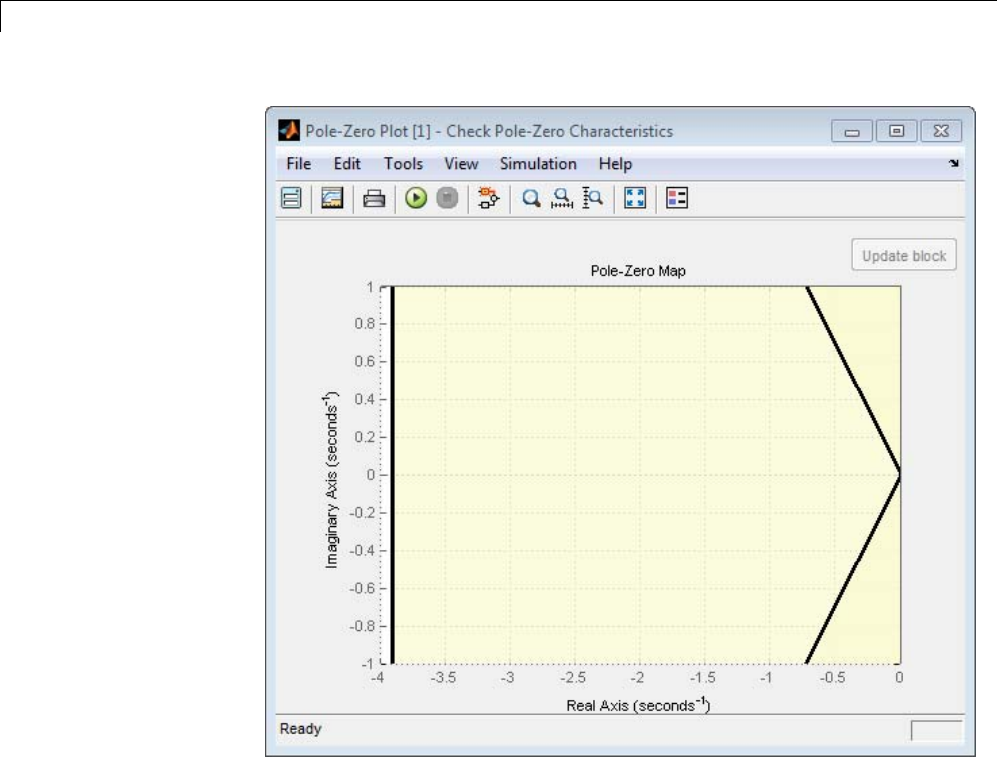The height and width of the screenshot is (757, 997).
Task: Open the Edit menu
Action: [x=347, y=164]
